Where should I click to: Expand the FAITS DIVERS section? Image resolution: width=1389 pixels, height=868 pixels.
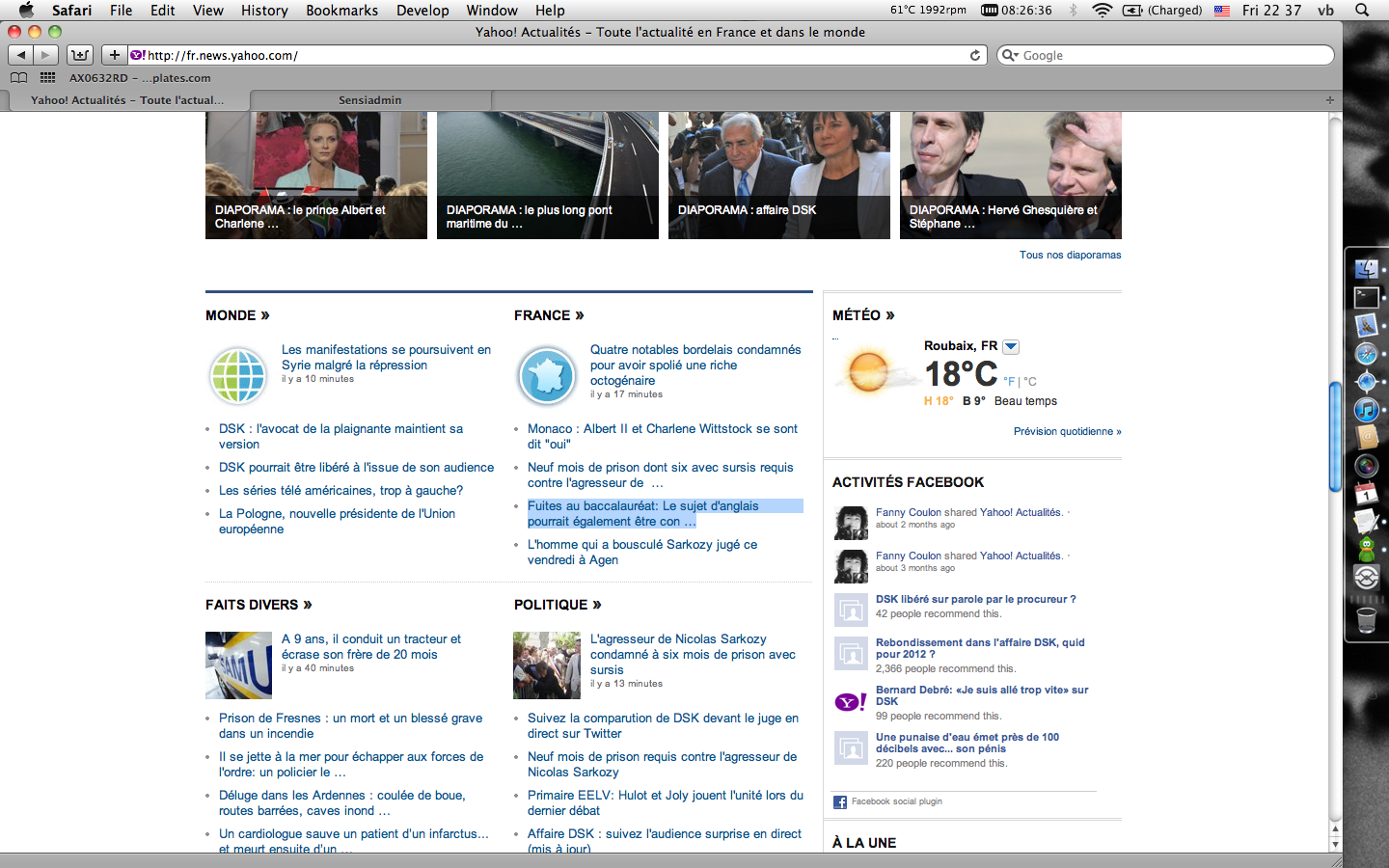pos(259,605)
